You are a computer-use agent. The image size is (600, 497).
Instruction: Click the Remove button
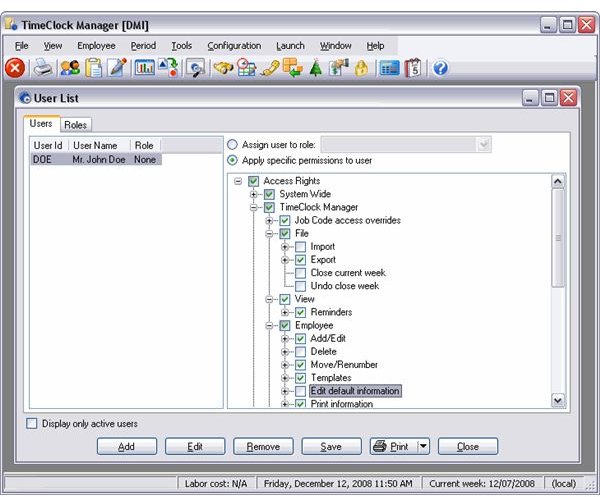(x=263, y=446)
